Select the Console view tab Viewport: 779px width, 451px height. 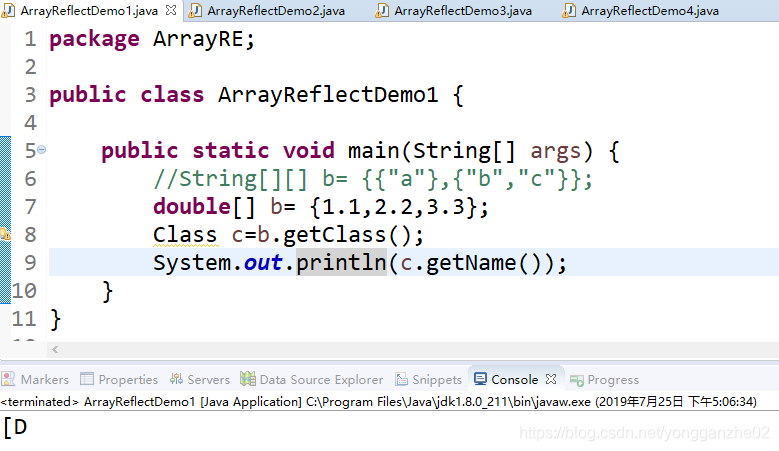coord(515,380)
